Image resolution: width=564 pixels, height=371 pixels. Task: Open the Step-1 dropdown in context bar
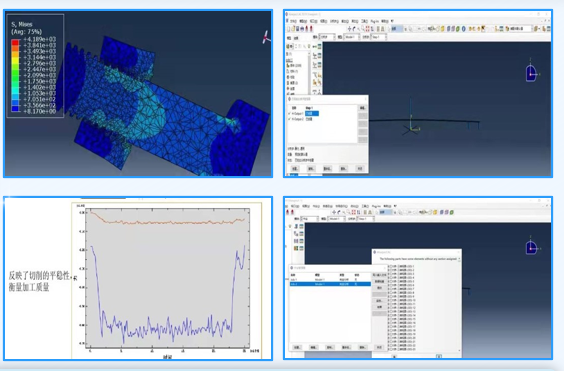pos(378,37)
